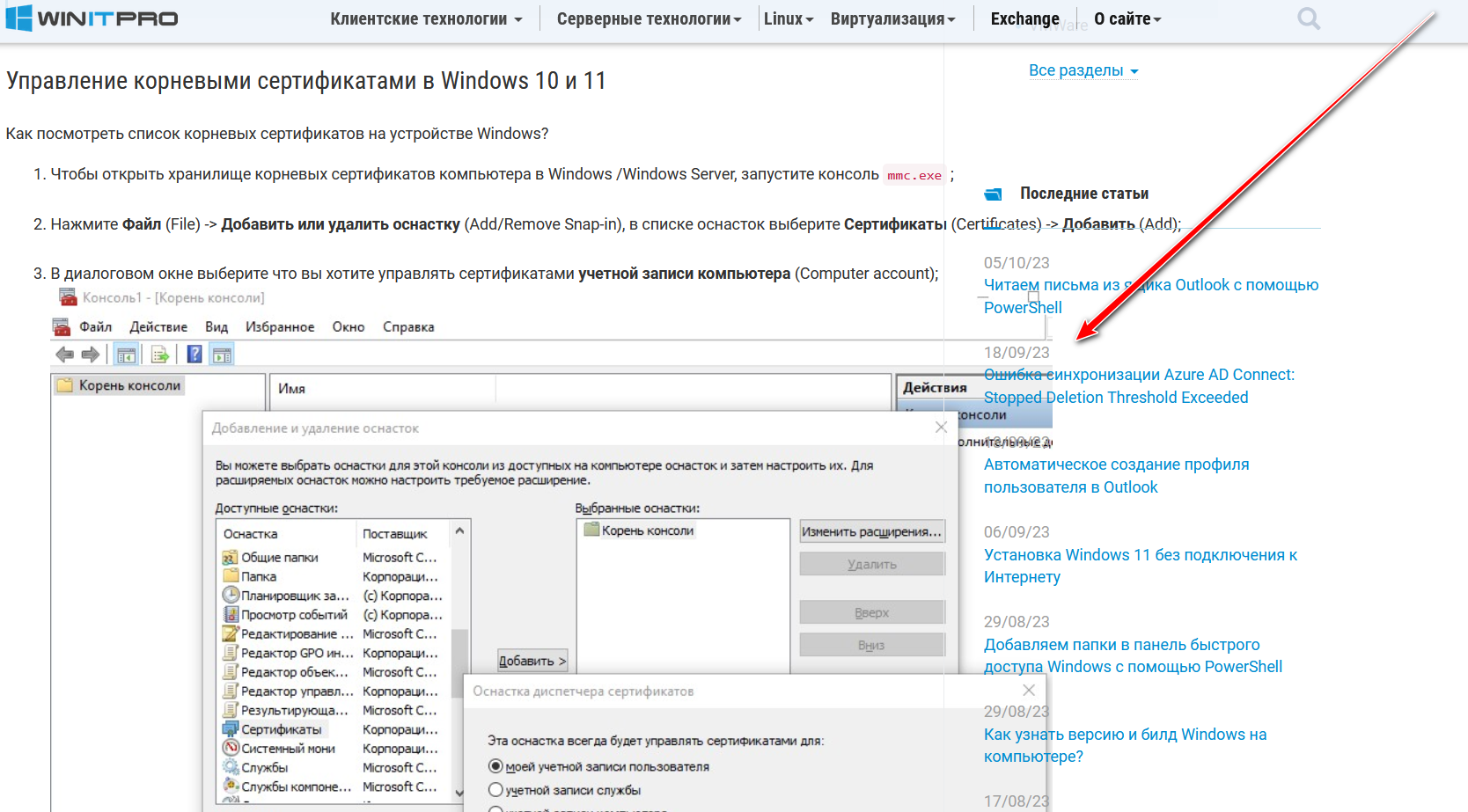Click the Редактор объектов snap-in icon

point(231,672)
